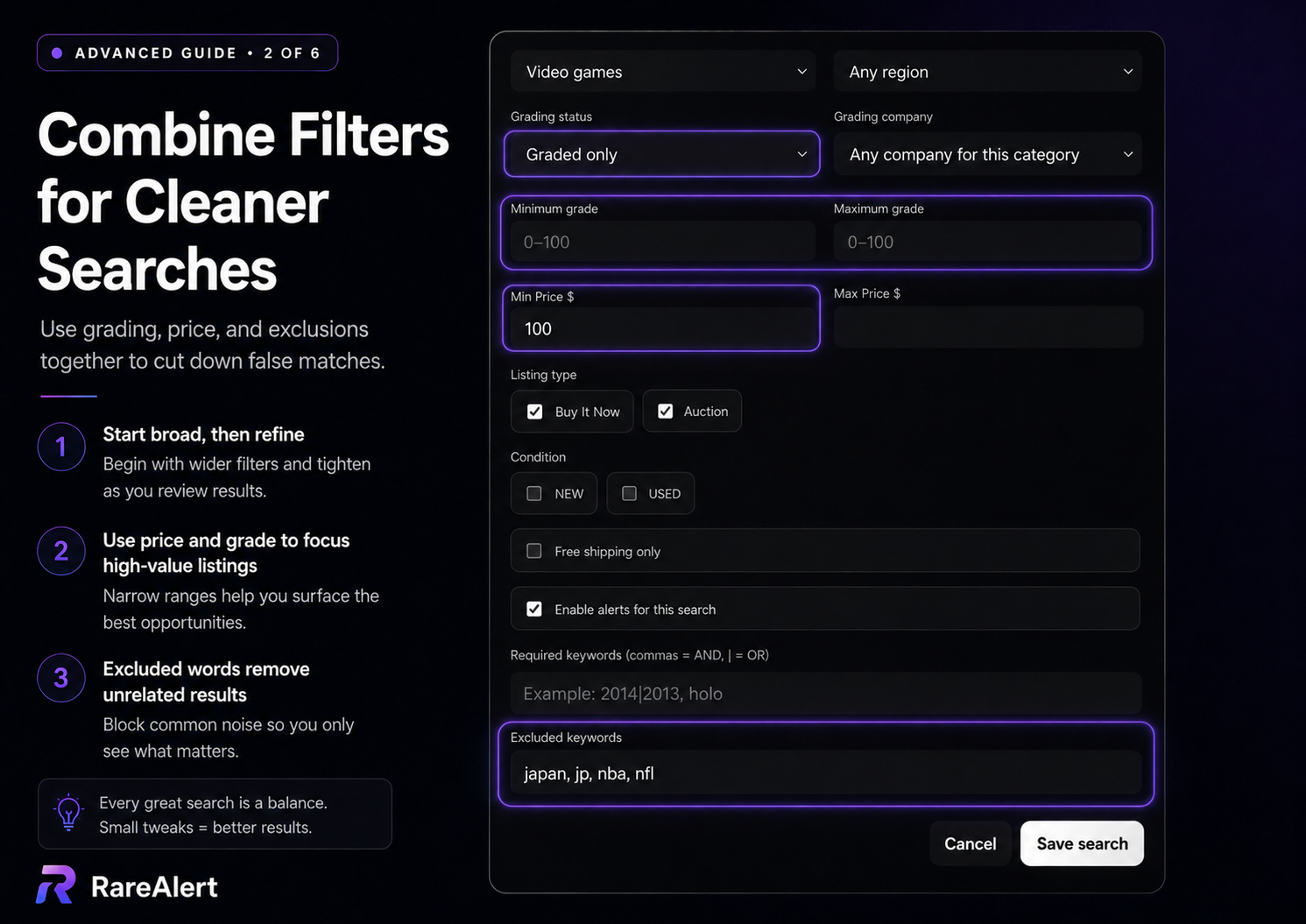Click the Required keywords input field
Image resolution: width=1306 pixels, height=924 pixels.
826,694
